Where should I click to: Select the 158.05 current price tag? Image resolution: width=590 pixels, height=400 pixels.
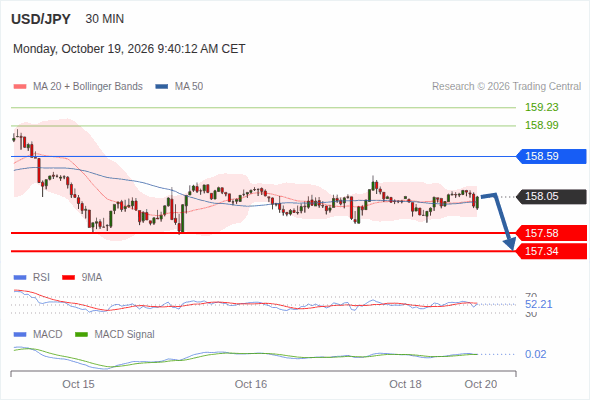pos(551,196)
